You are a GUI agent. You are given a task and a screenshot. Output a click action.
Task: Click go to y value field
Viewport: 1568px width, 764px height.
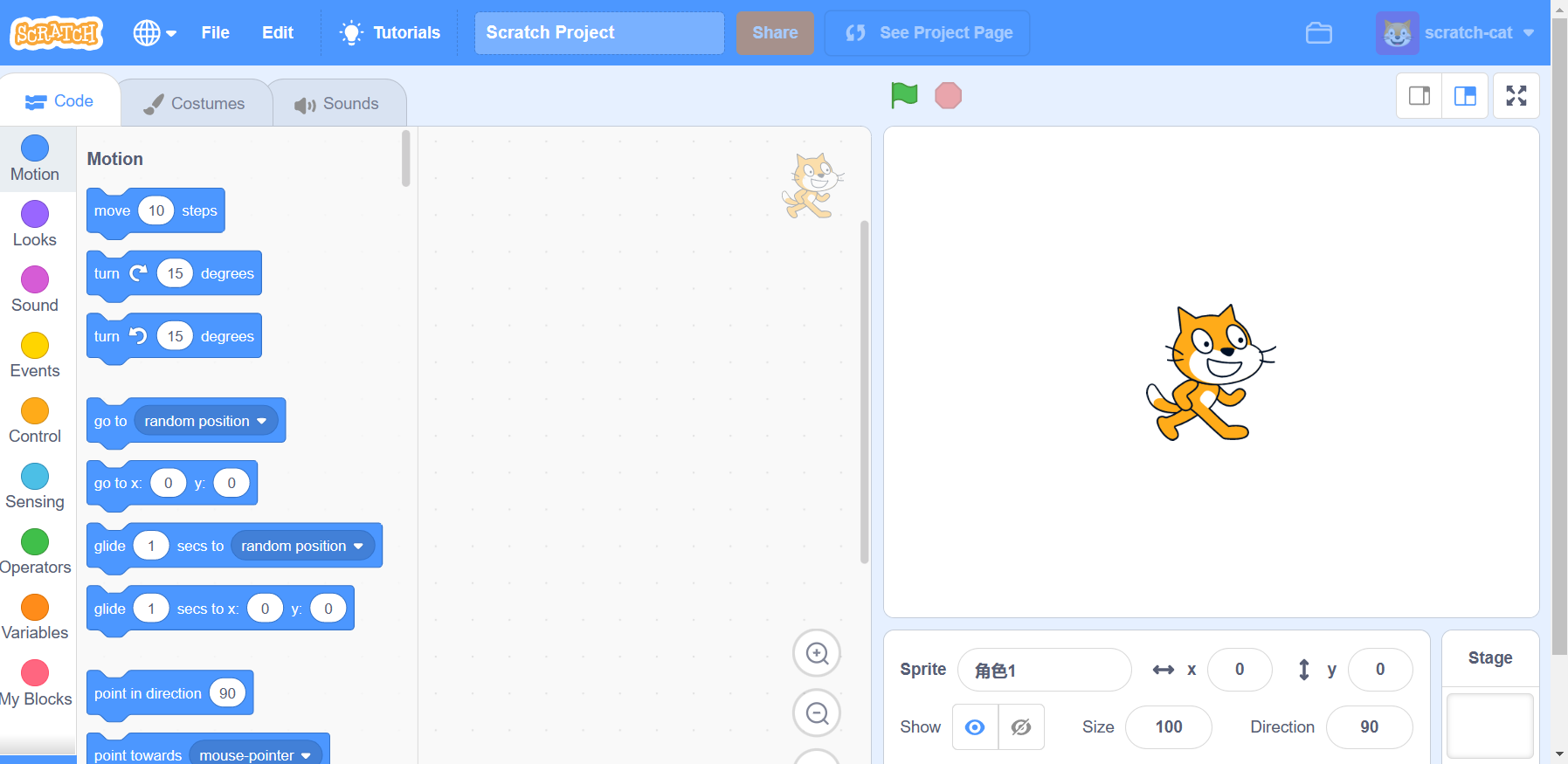pos(231,483)
